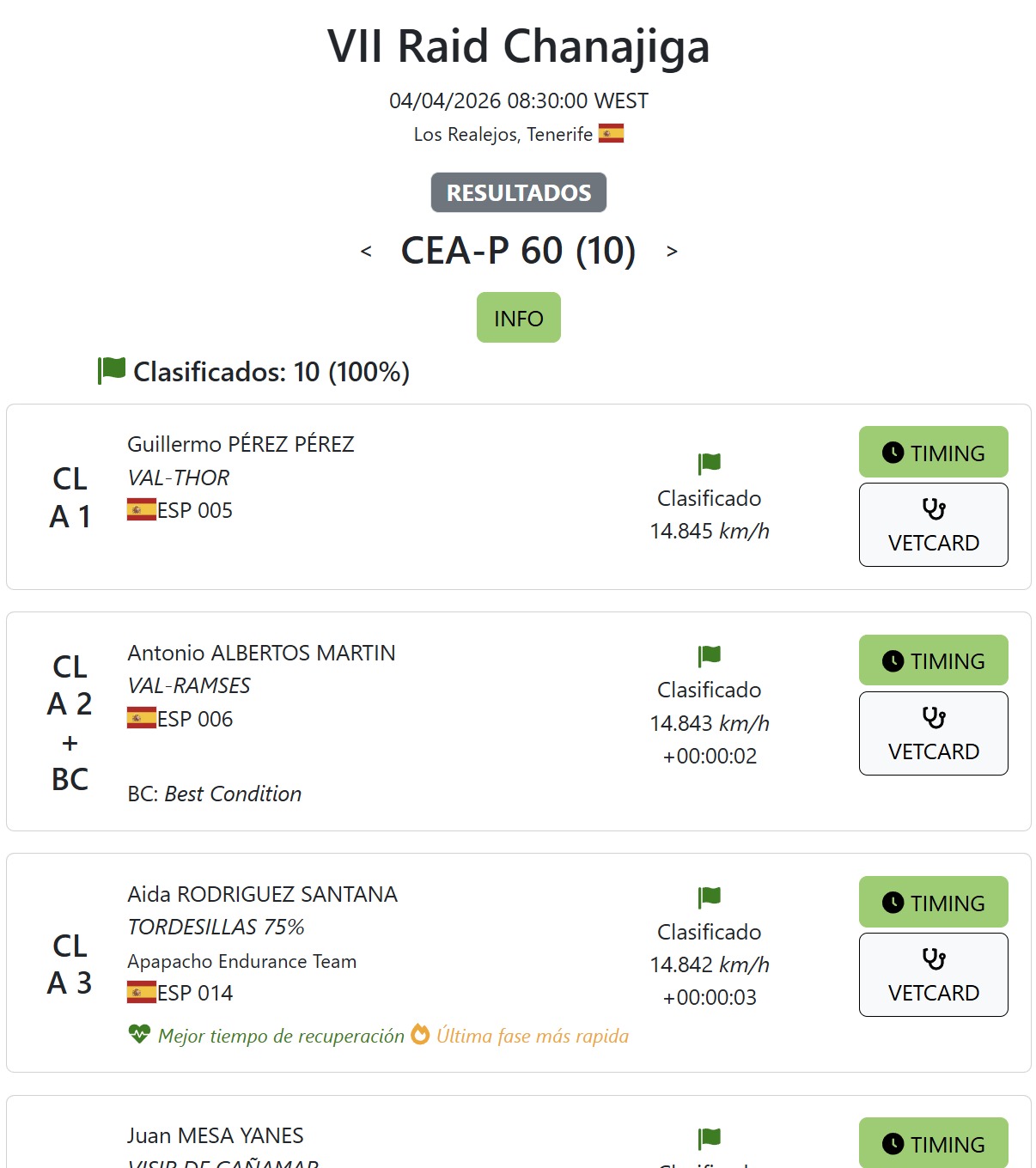Click the green flag beside Clasificados count

(x=112, y=371)
